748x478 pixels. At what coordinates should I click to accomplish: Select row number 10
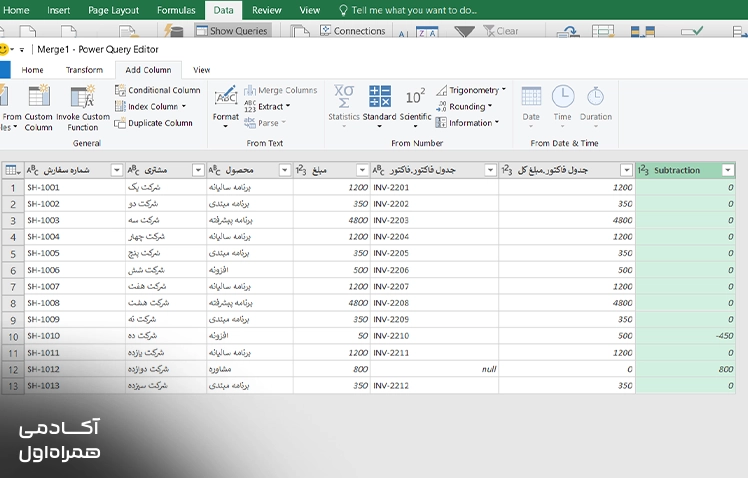click(13, 336)
